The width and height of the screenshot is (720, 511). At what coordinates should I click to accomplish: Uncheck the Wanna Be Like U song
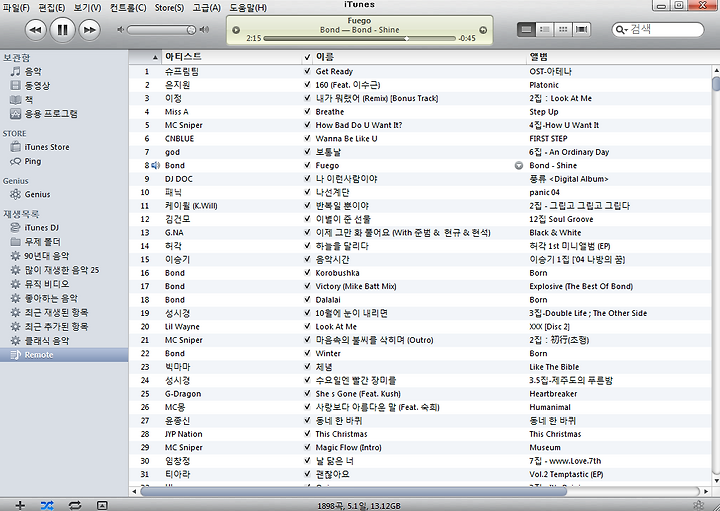pos(307,138)
